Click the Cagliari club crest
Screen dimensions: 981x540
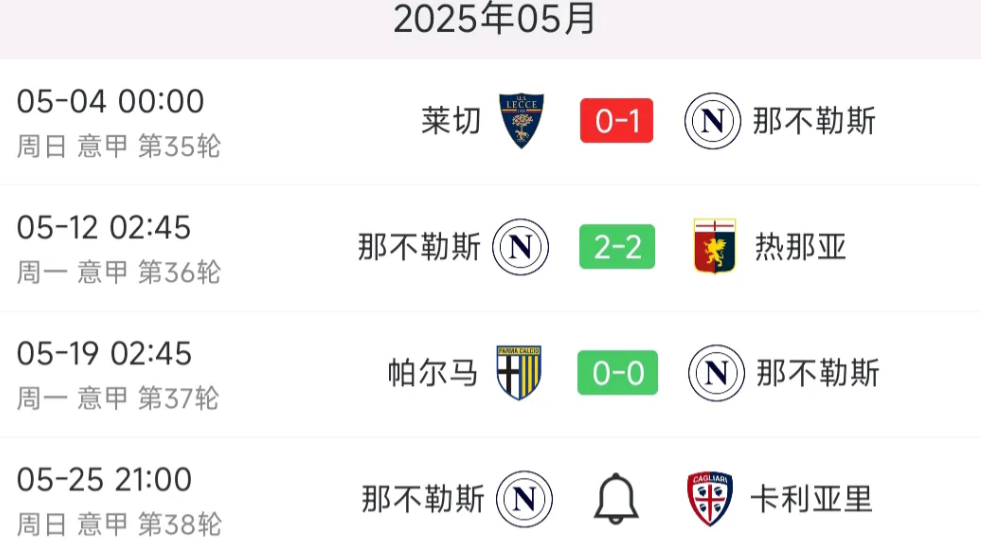pos(710,499)
